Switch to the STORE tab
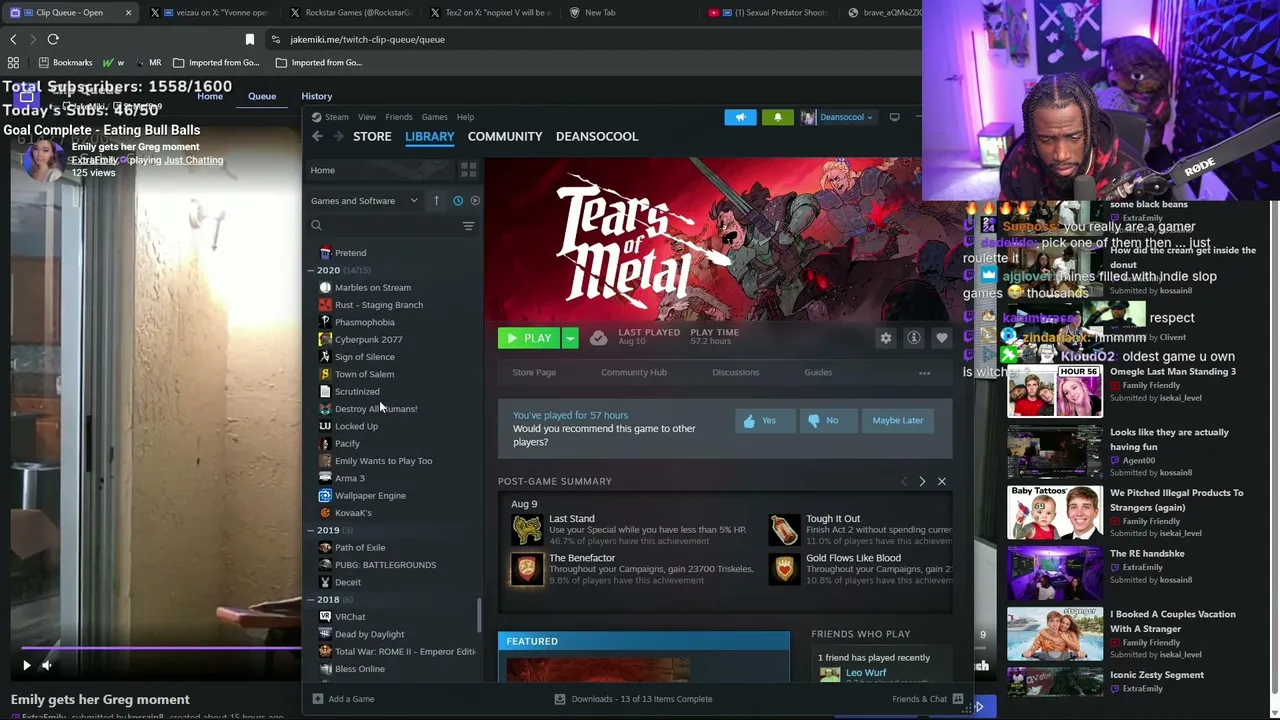The width and height of the screenshot is (1280, 720). coord(372,136)
